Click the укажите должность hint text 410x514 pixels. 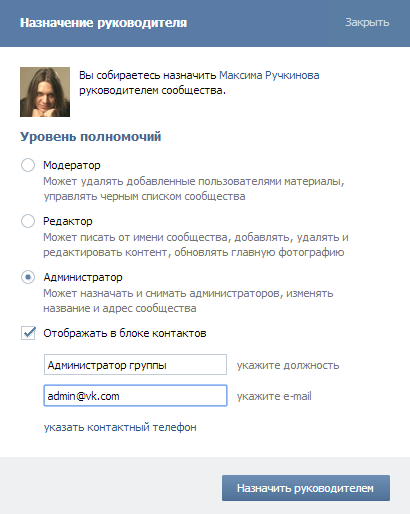coord(288,365)
